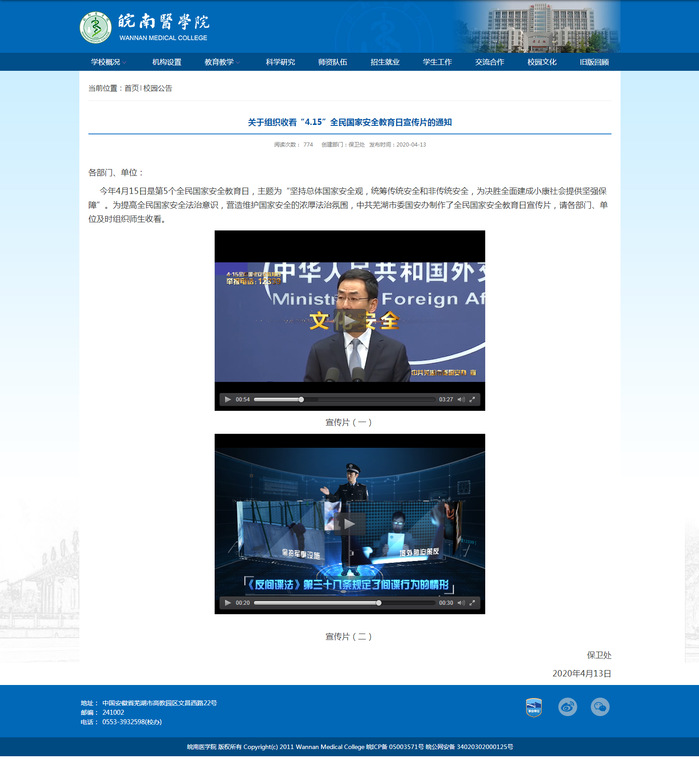The width and height of the screenshot is (699, 763).
Task: Open the 机构设置 navigation menu
Action: click(167, 62)
